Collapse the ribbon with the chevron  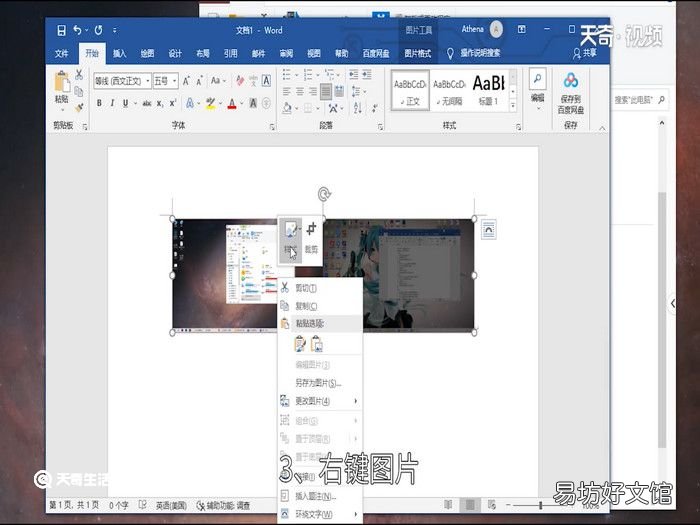pos(602,128)
